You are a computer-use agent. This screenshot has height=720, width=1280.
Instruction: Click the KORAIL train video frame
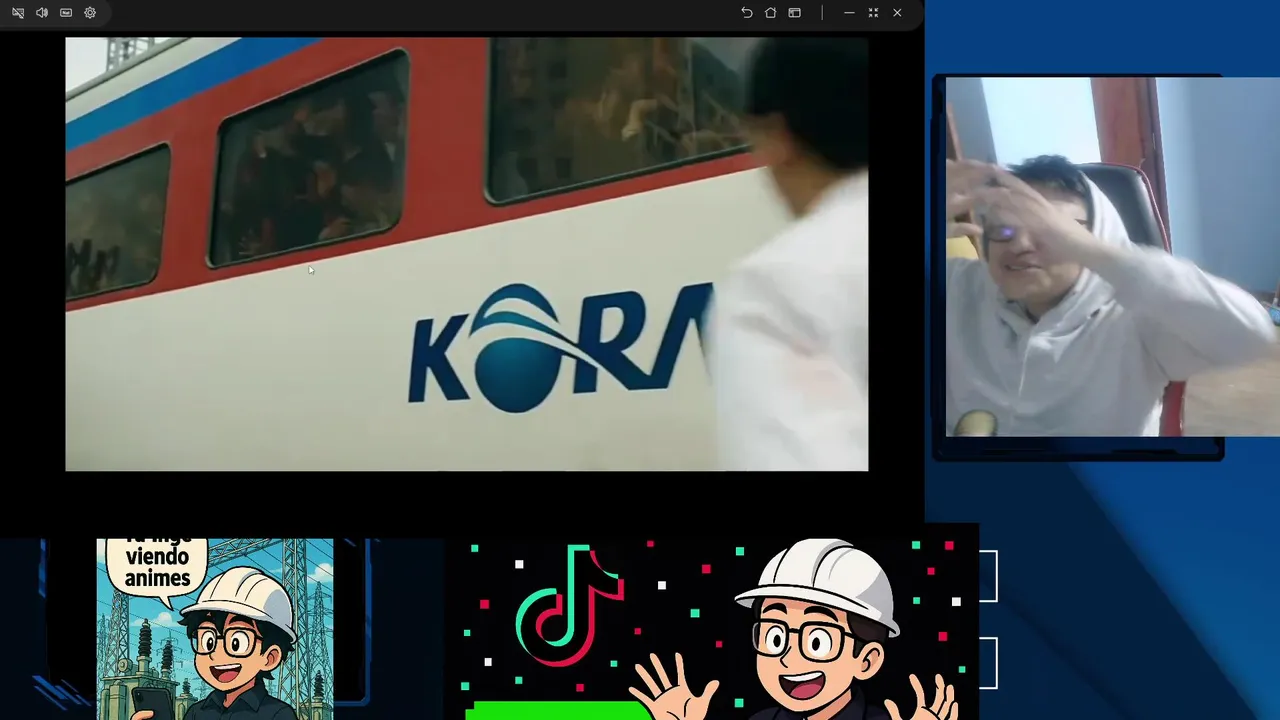click(x=467, y=254)
